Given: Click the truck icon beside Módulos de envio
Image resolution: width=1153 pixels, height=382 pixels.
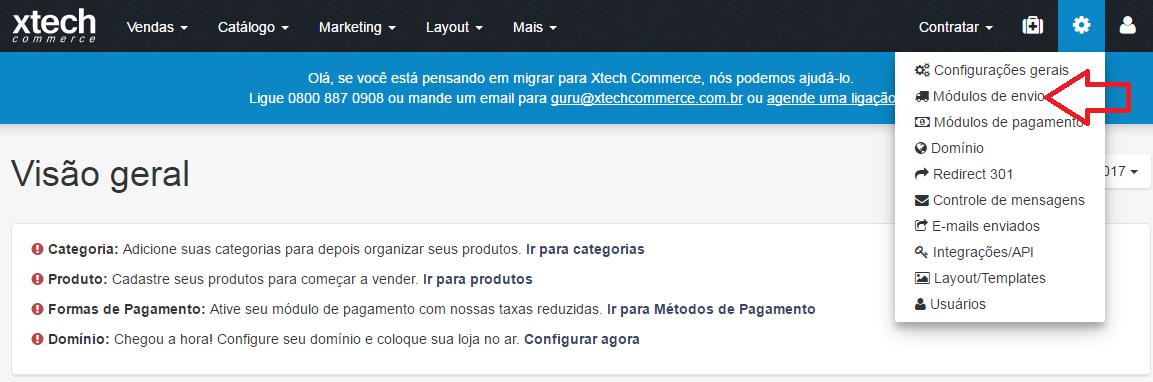Looking at the screenshot, I should (x=921, y=96).
